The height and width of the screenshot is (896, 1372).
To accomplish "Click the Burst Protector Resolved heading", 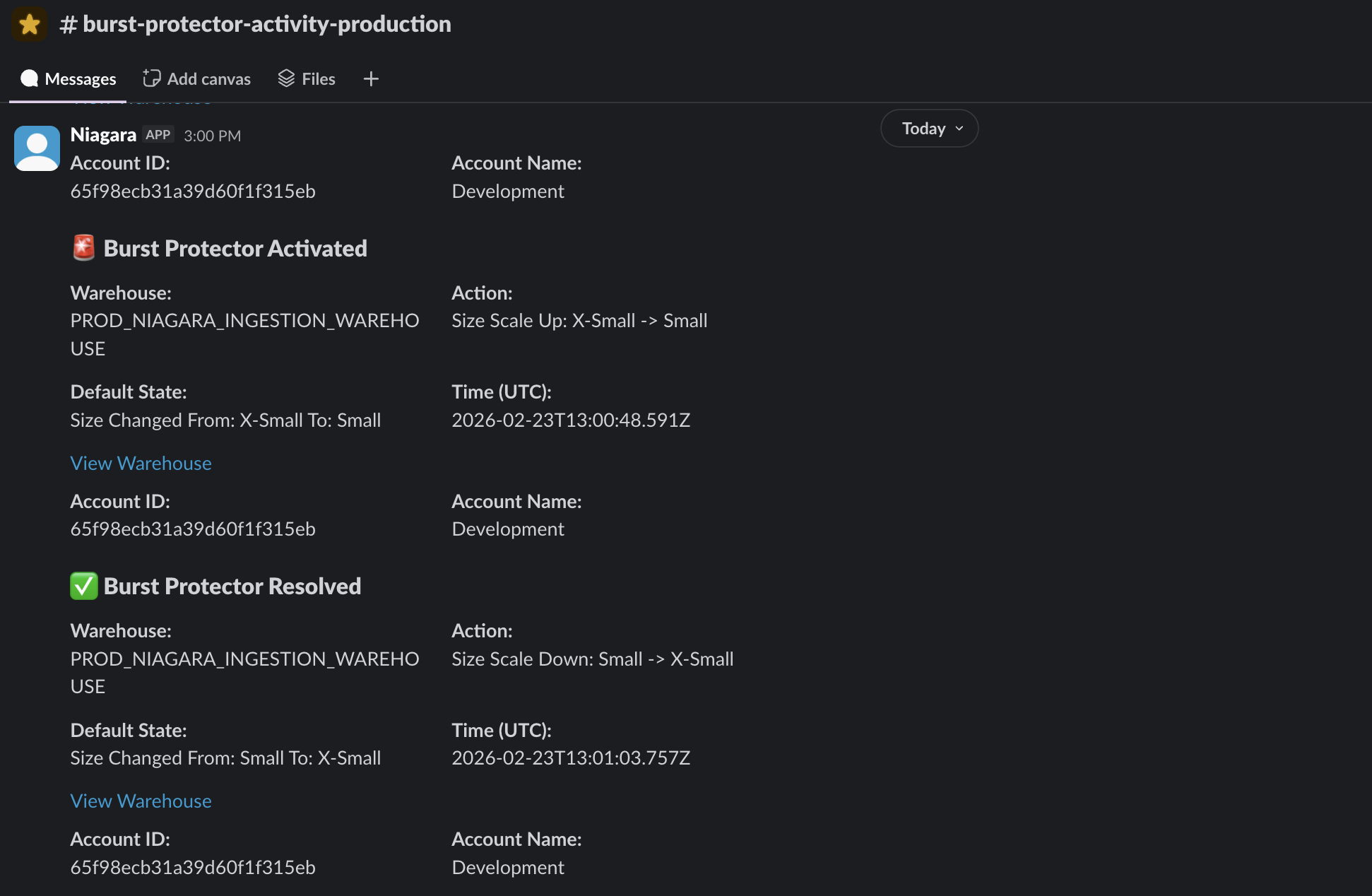I will point(232,586).
